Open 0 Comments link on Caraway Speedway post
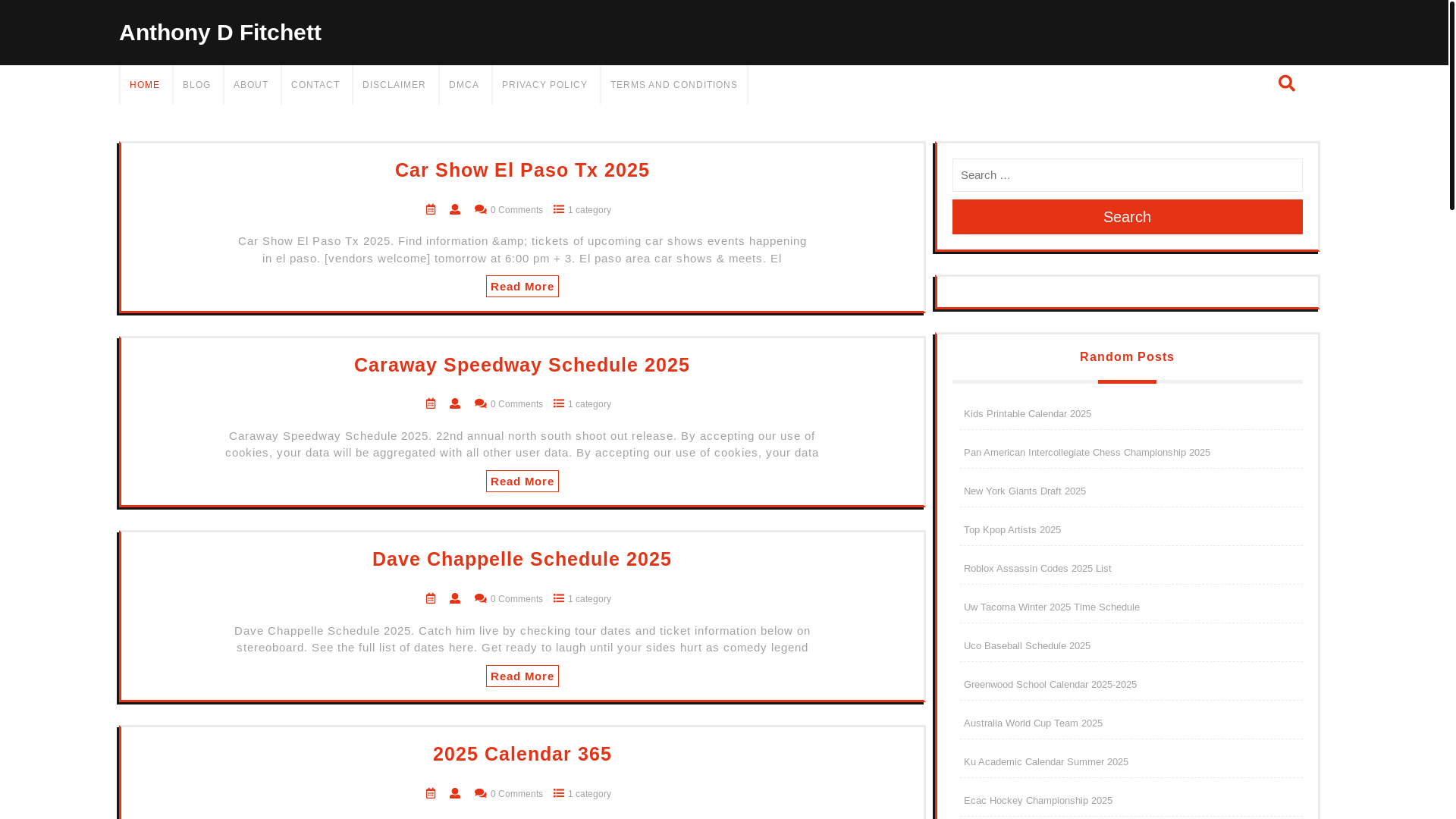The height and width of the screenshot is (819, 1456). tap(516, 404)
